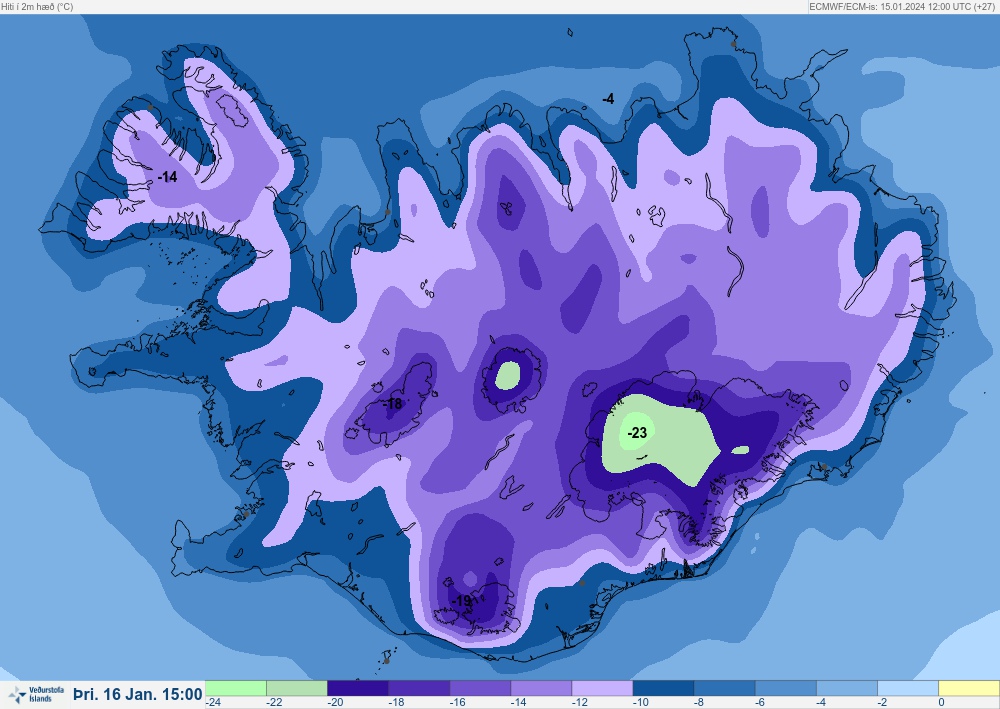
Task: Click the -14 temperature label in the Westfjords
Action: (x=167, y=177)
